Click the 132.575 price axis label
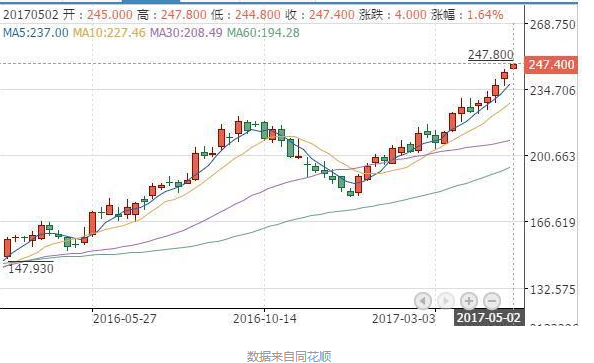 552,290
